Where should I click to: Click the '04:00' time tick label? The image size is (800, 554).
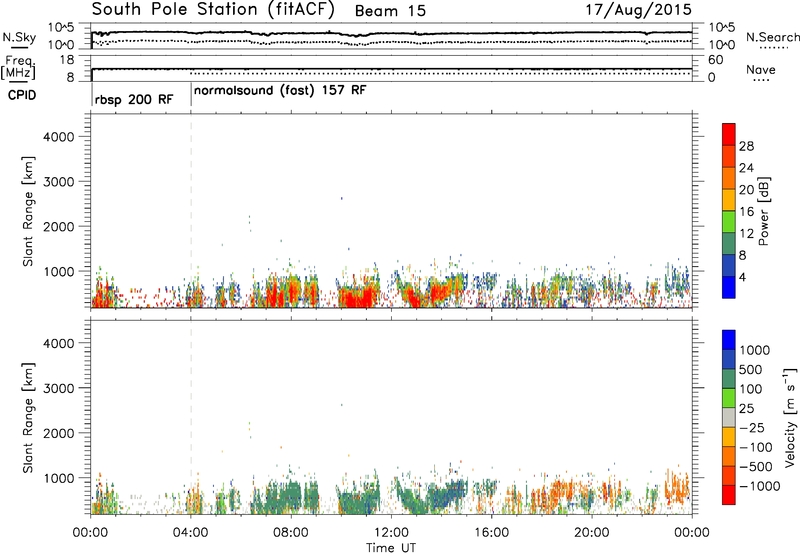pyautogui.click(x=190, y=533)
